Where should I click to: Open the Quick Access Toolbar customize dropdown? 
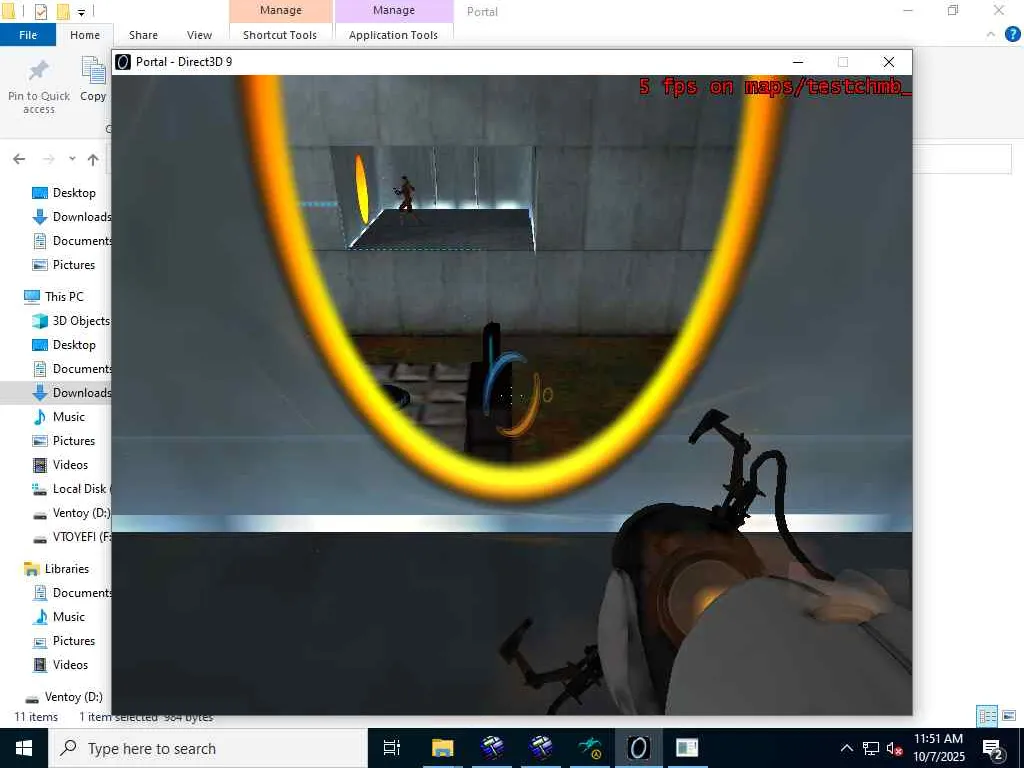tap(81, 12)
